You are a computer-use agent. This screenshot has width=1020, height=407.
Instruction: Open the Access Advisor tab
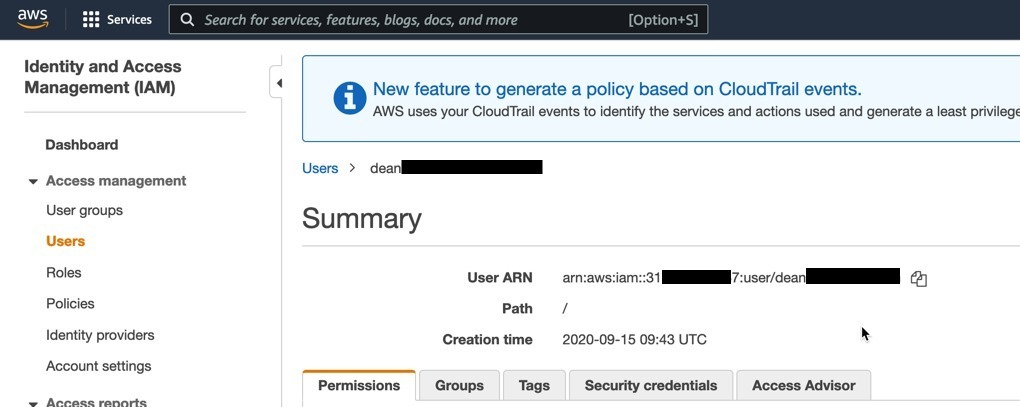[804, 386]
